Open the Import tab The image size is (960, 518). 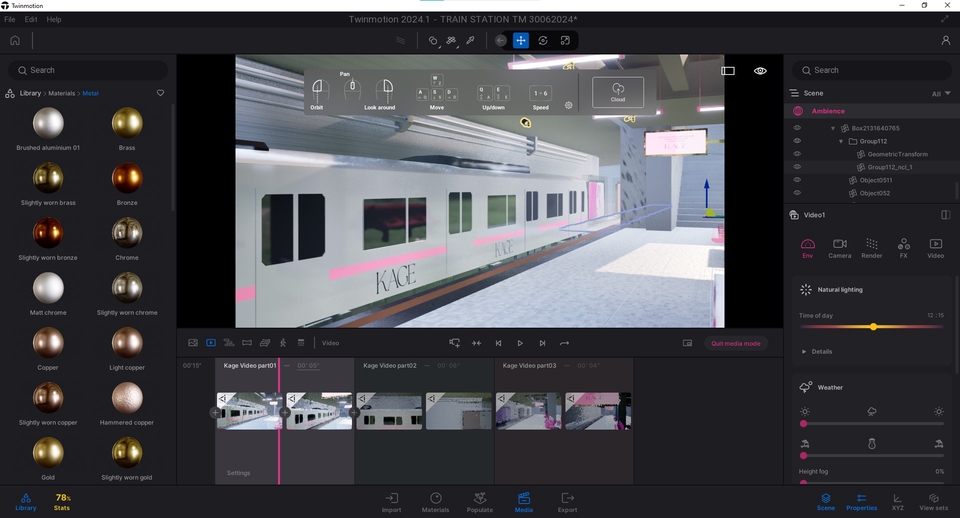(391, 503)
